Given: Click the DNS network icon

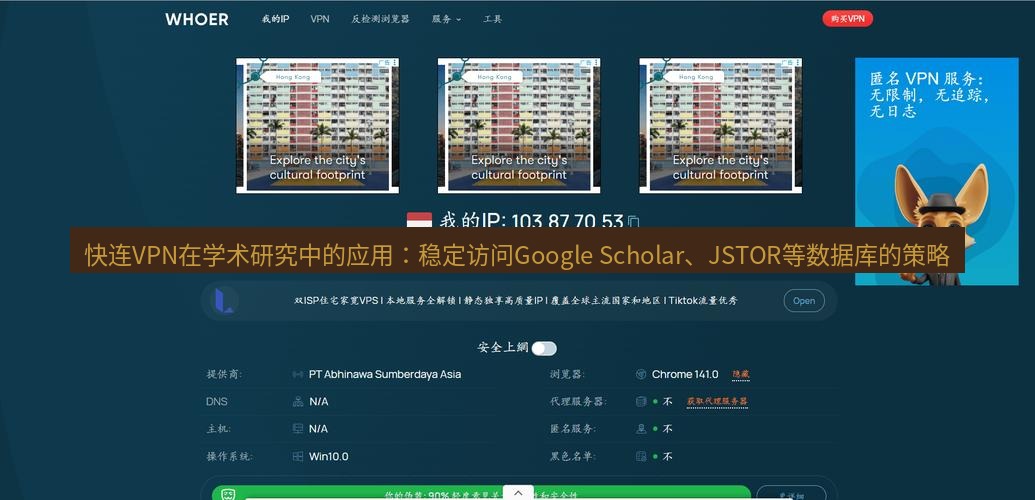Looking at the screenshot, I should click(x=298, y=402).
